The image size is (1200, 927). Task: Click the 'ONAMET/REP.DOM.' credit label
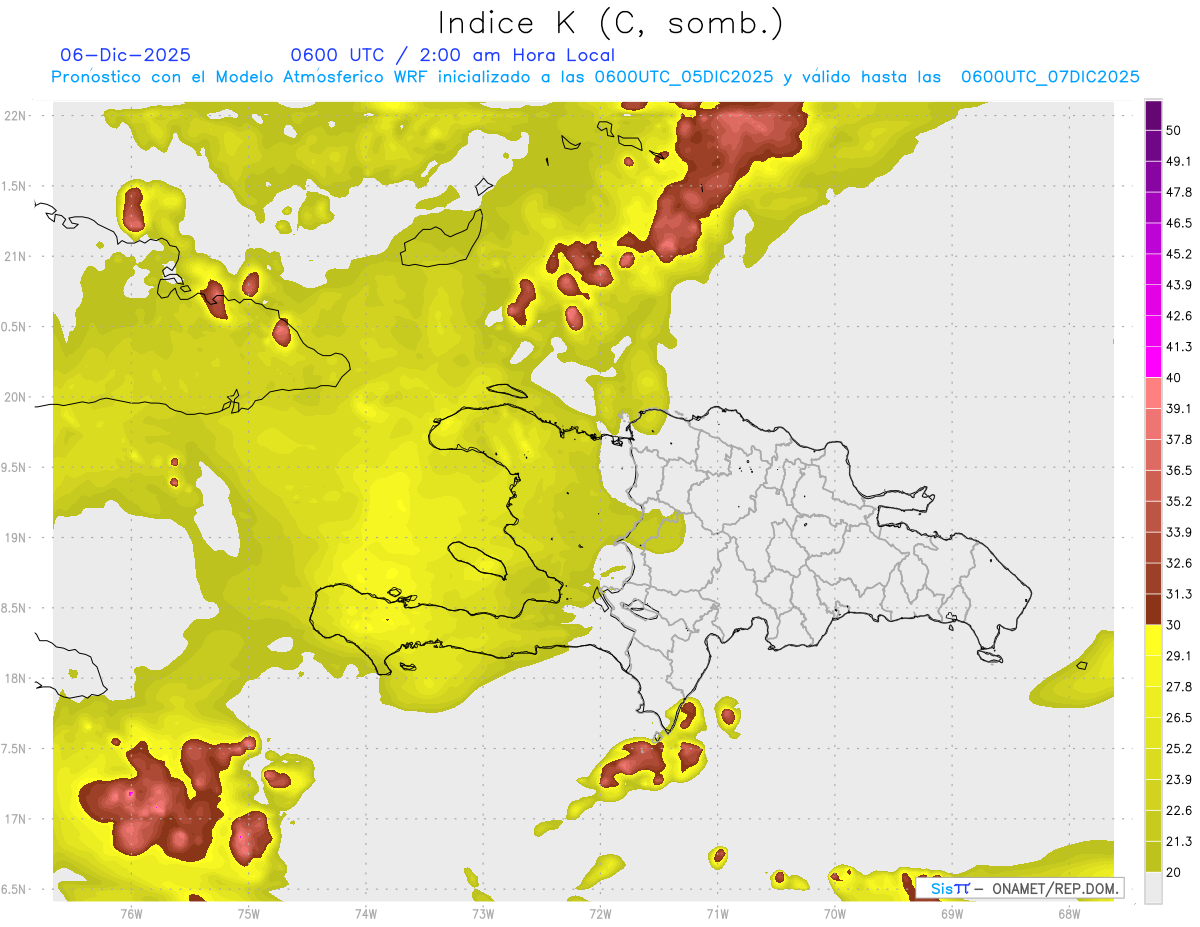pyautogui.click(x=1053, y=888)
